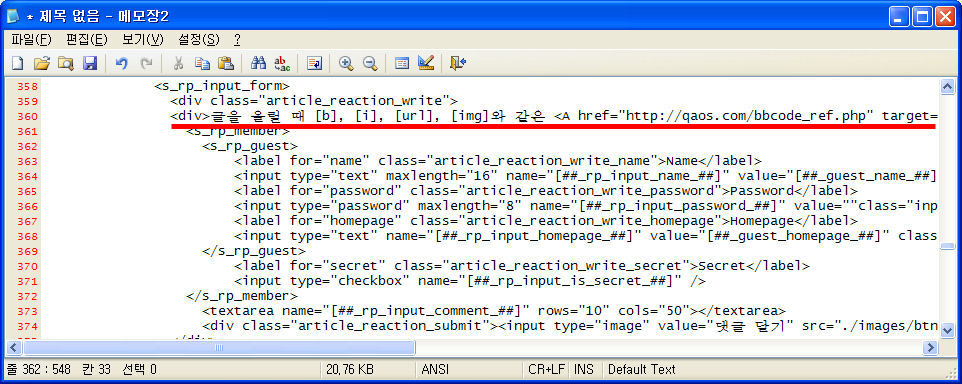This screenshot has width=962, height=384.
Task: Click the article_reaction_submit div line
Action: tap(569, 326)
